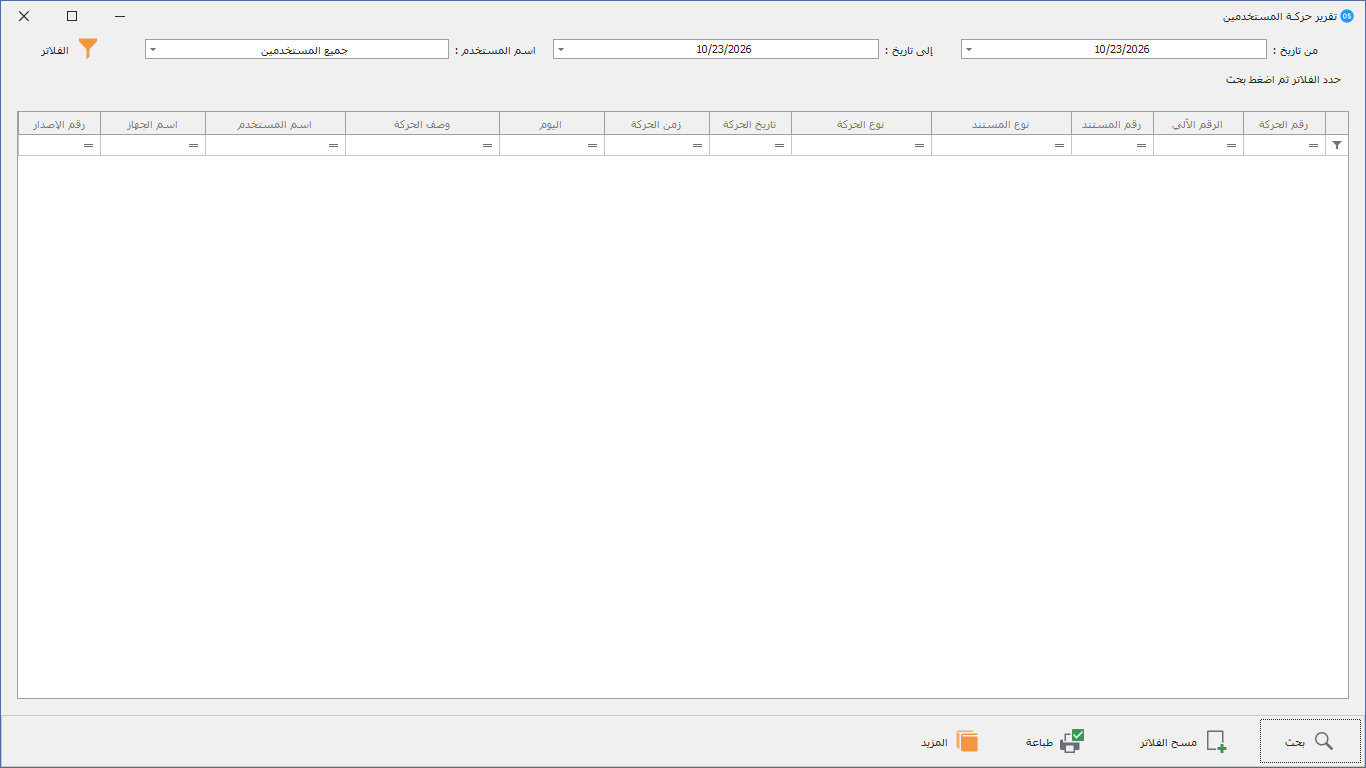Sort by 'الرقم الآلي' column header

[x=1198, y=124]
